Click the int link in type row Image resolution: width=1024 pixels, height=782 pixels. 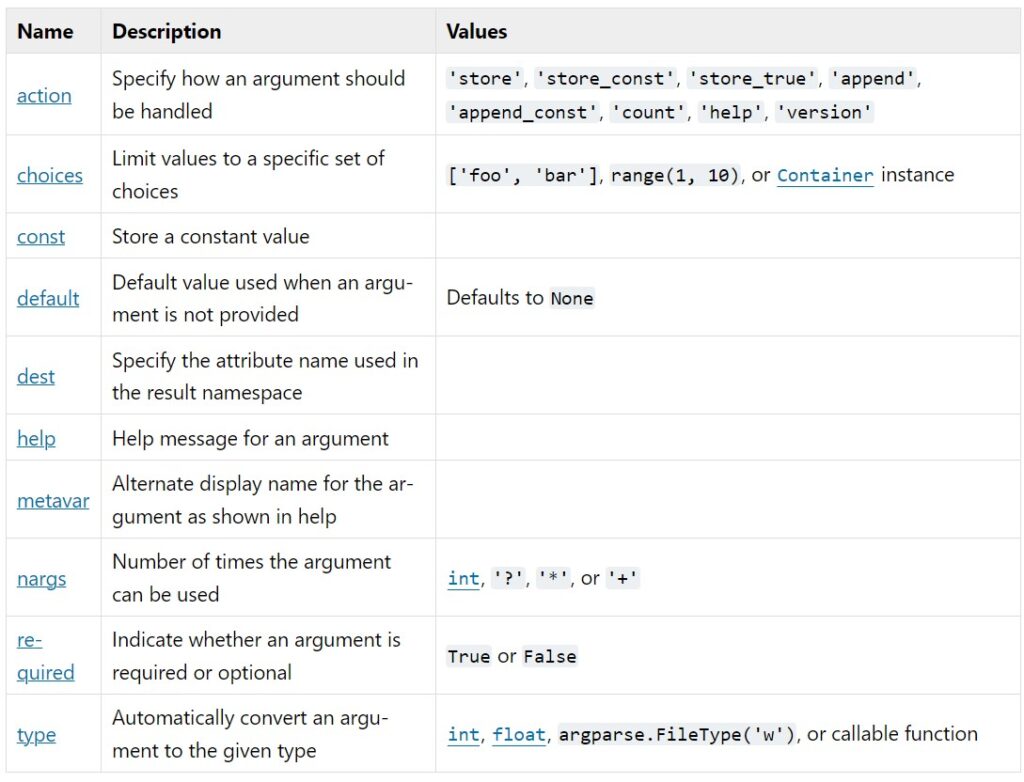tap(463, 735)
